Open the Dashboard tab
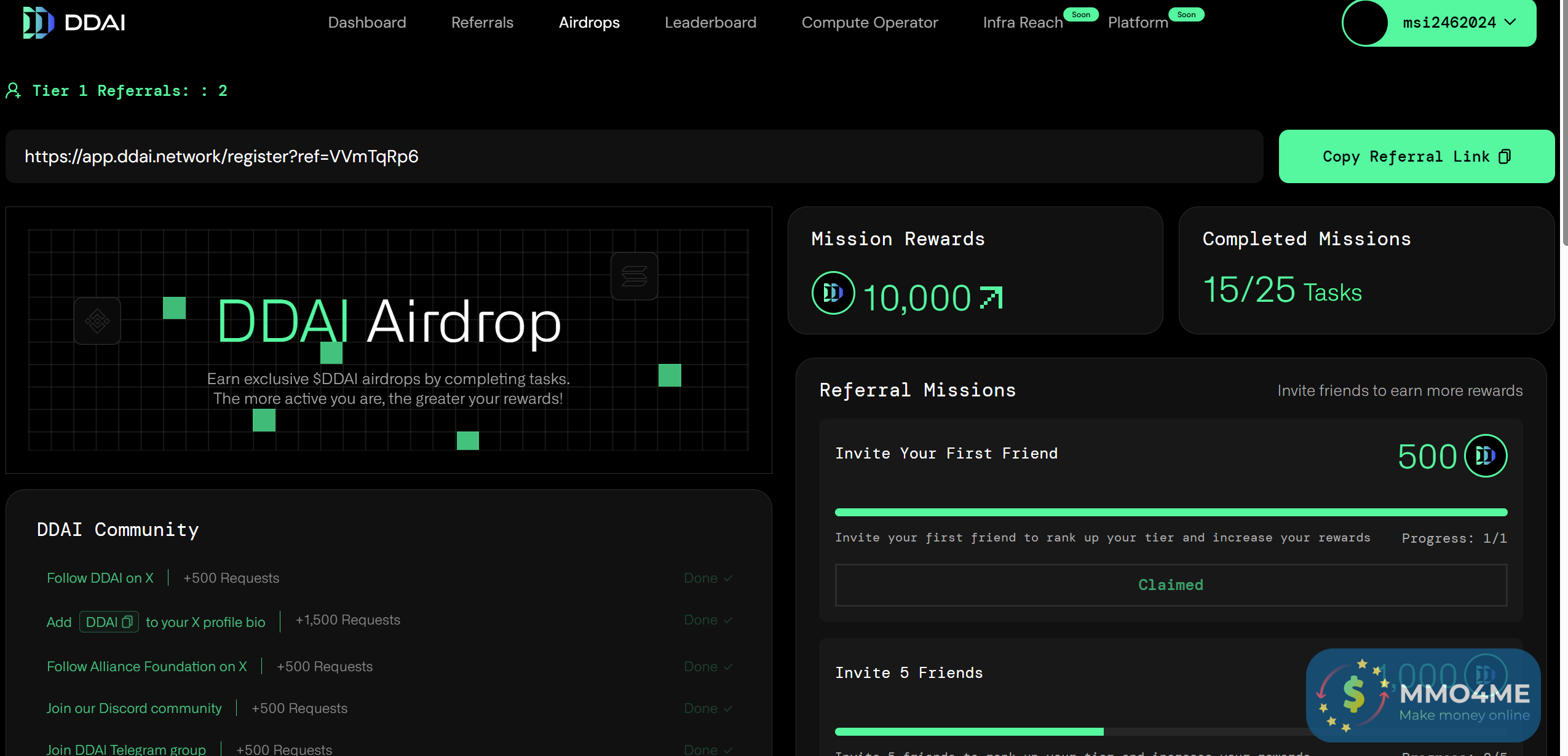Screen dimensions: 1568x756 (366, 23)
